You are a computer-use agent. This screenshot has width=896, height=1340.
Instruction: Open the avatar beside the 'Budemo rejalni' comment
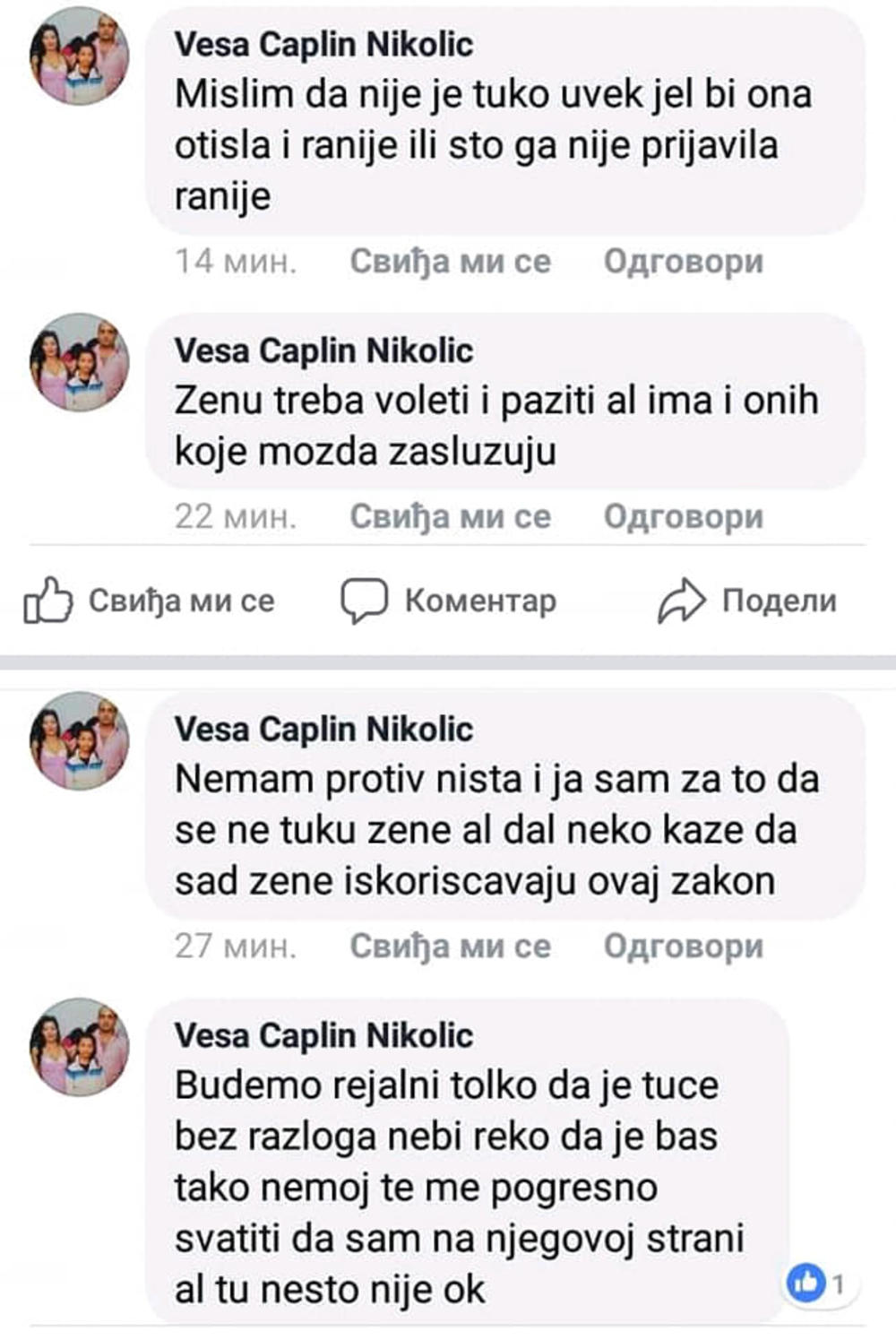point(80,1047)
